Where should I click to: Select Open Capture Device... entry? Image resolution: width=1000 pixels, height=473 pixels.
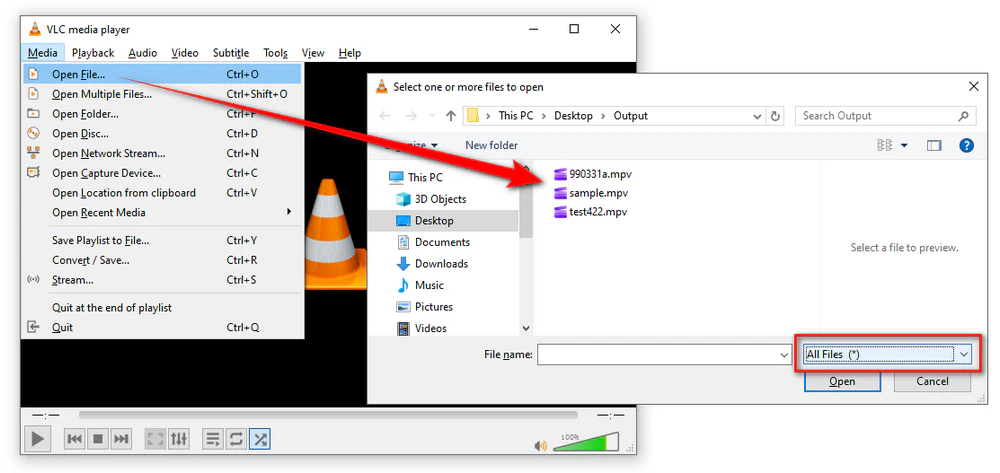tap(162, 173)
